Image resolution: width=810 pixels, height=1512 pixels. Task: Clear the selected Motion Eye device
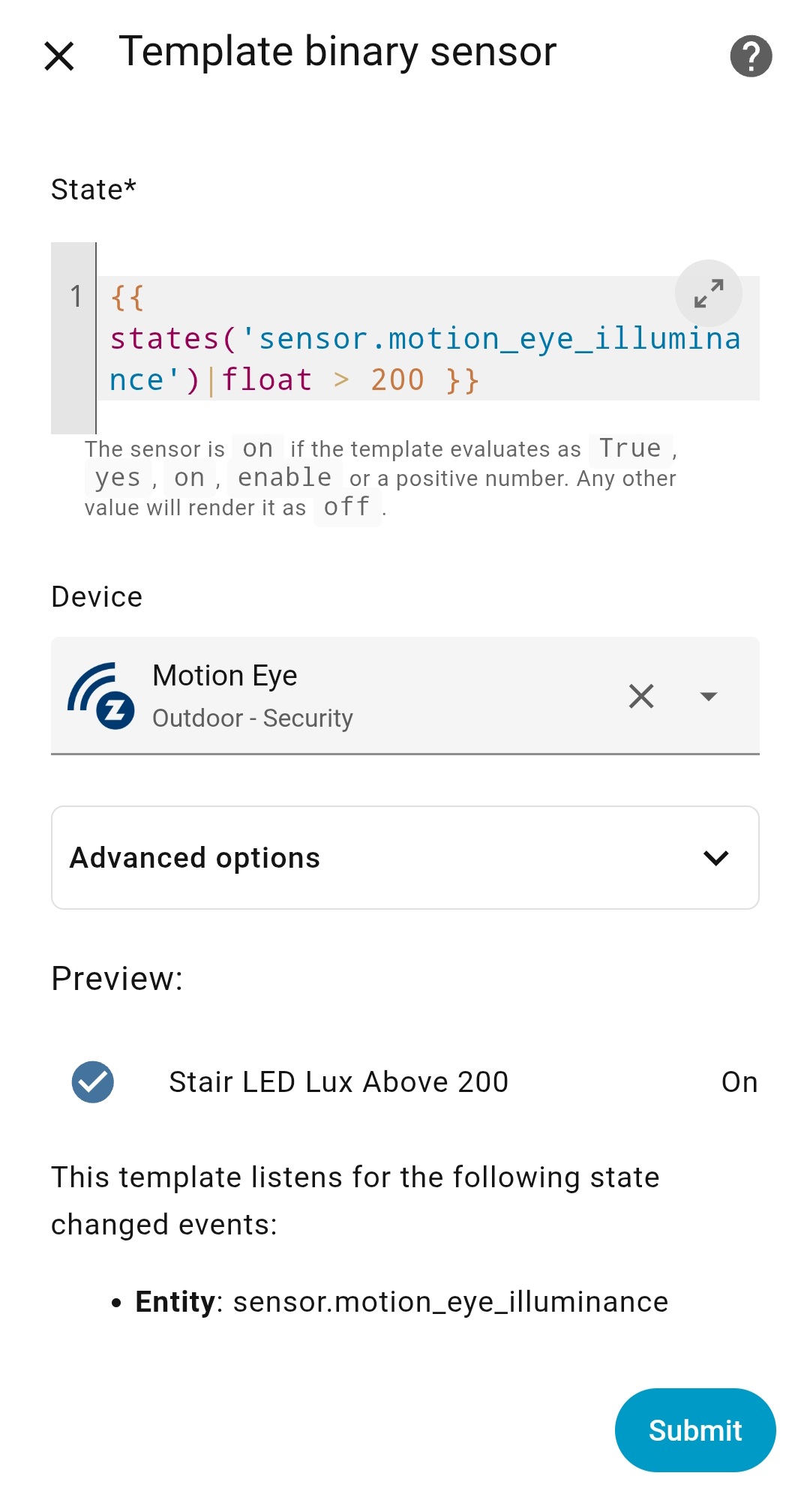point(641,696)
